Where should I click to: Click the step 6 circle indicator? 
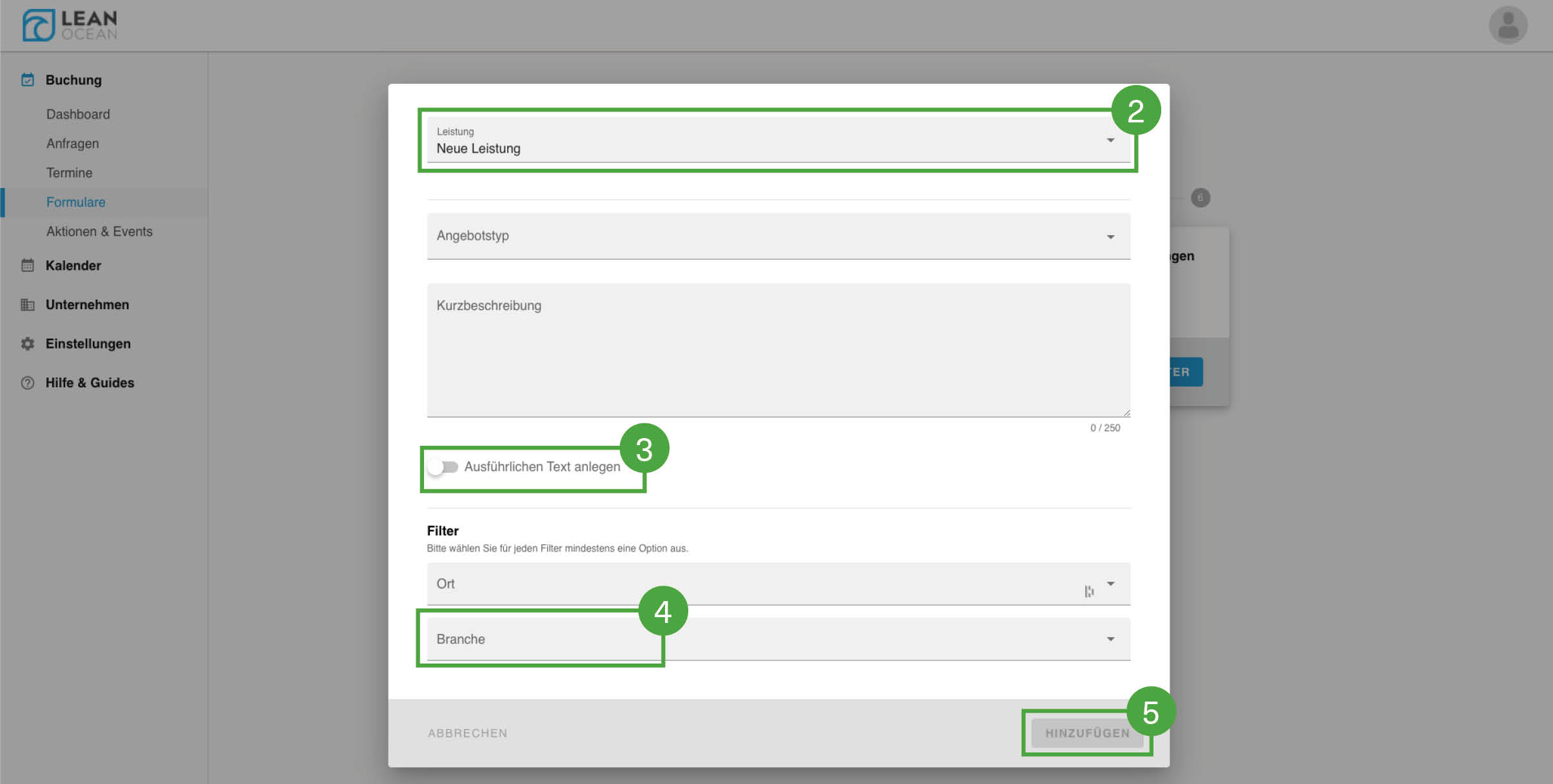tap(1200, 198)
